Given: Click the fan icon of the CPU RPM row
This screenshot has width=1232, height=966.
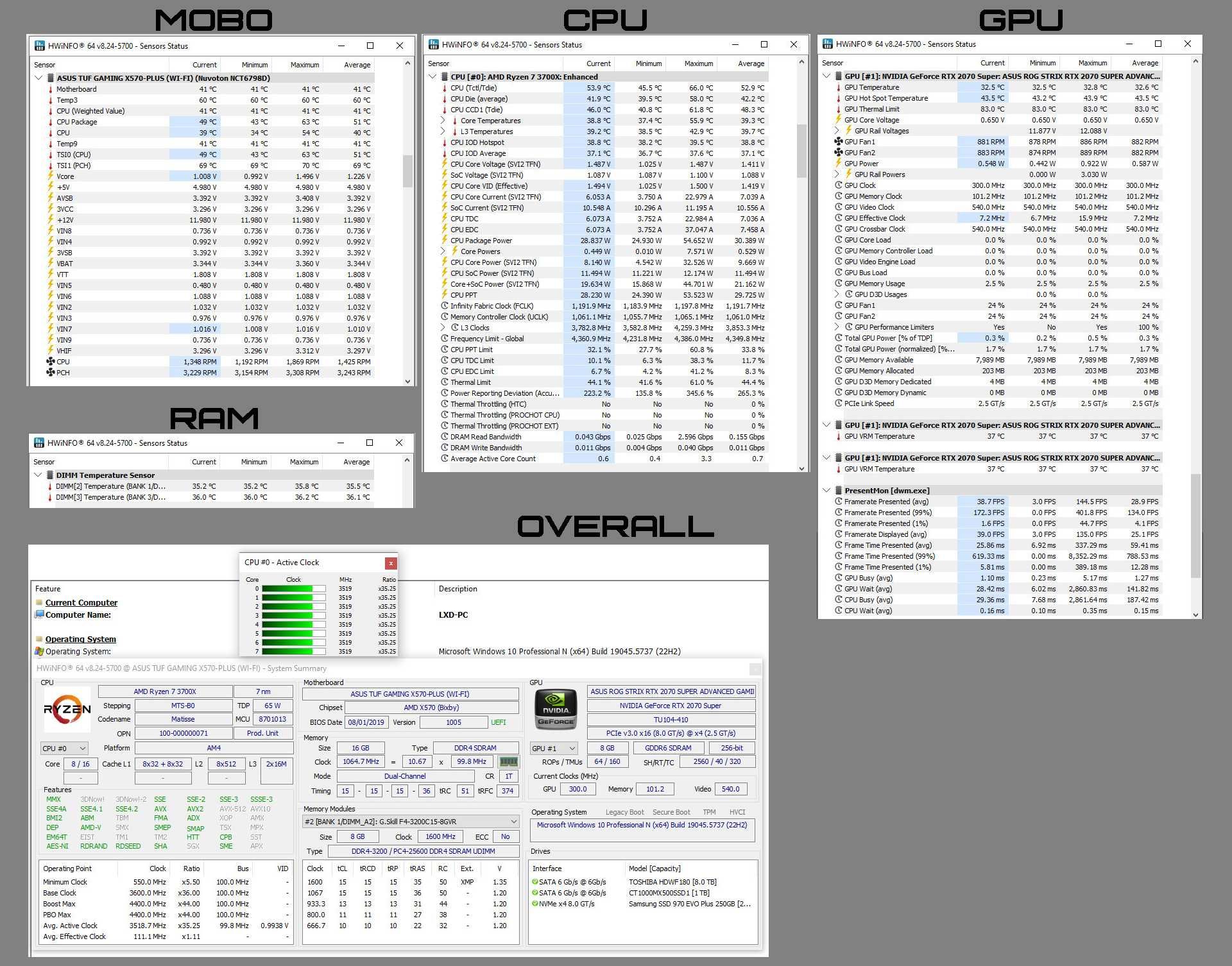Looking at the screenshot, I should 51,362.
